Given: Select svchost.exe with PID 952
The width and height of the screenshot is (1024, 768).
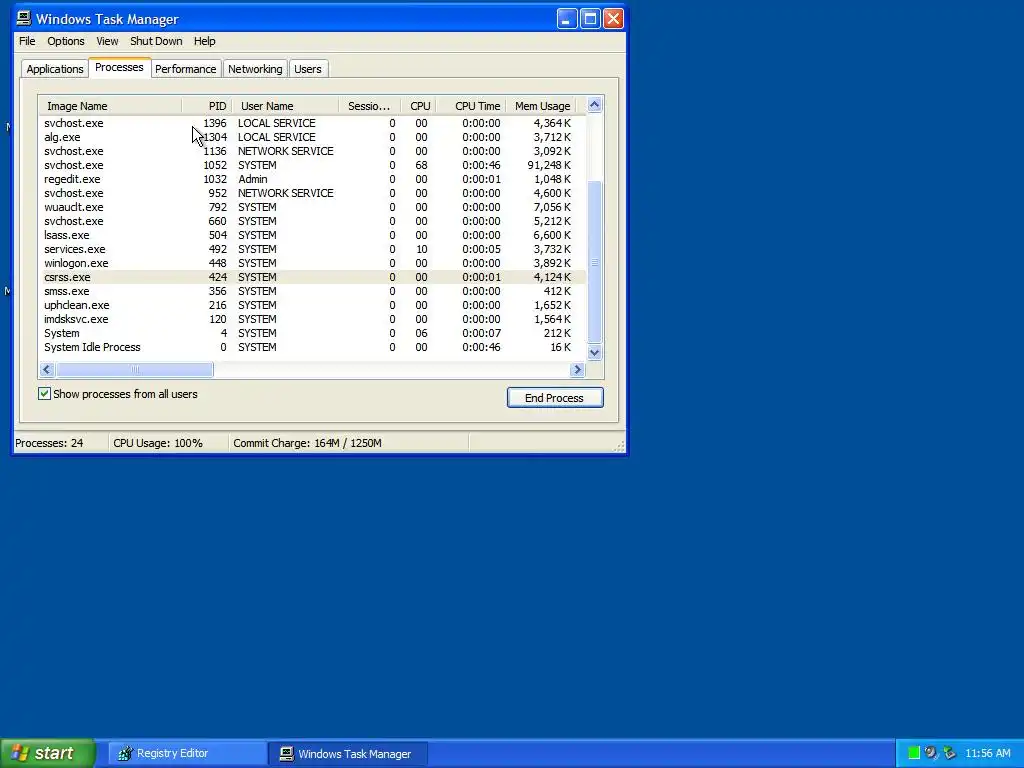Looking at the screenshot, I should click(312, 193).
